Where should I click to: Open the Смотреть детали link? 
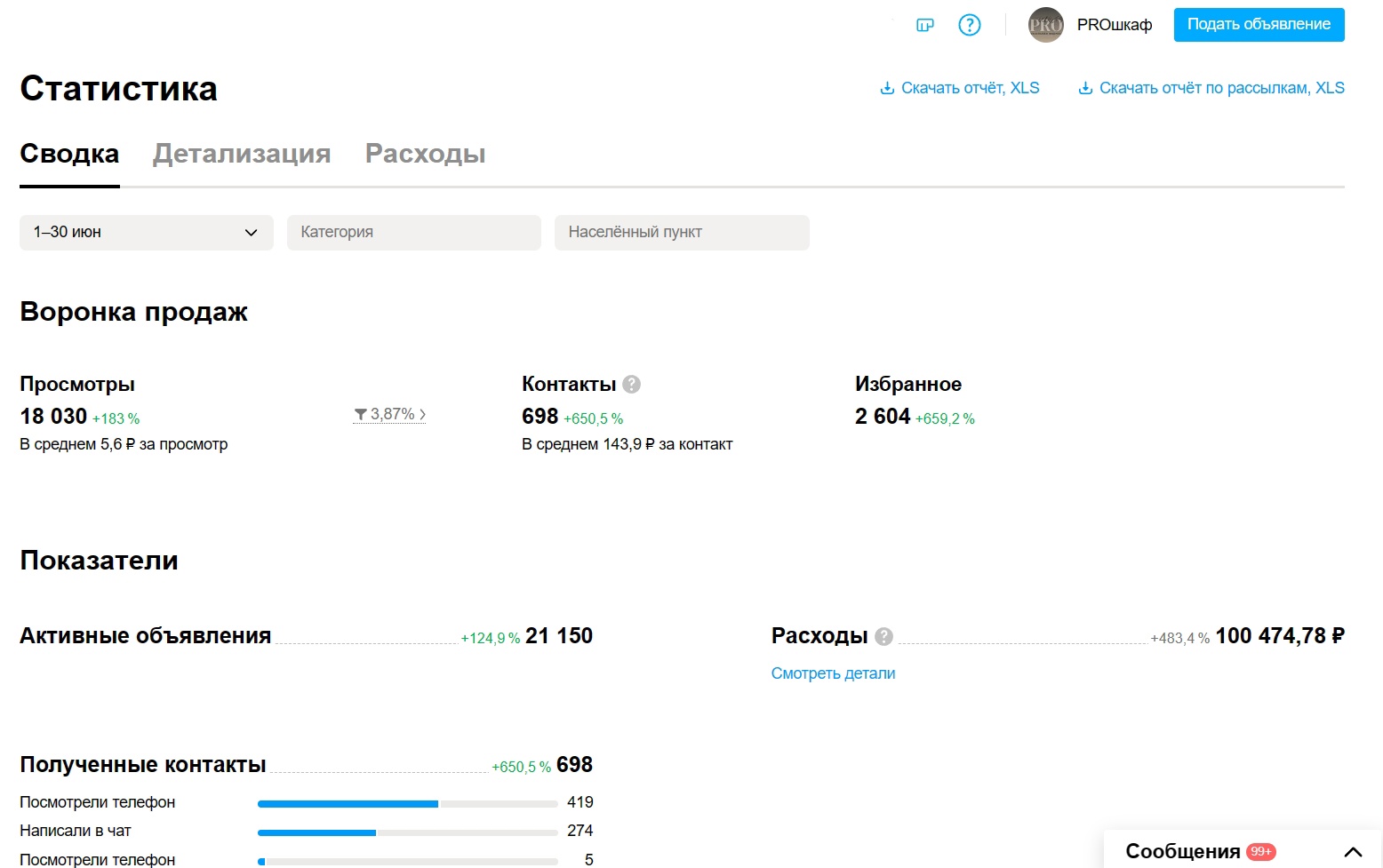pos(833,673)
